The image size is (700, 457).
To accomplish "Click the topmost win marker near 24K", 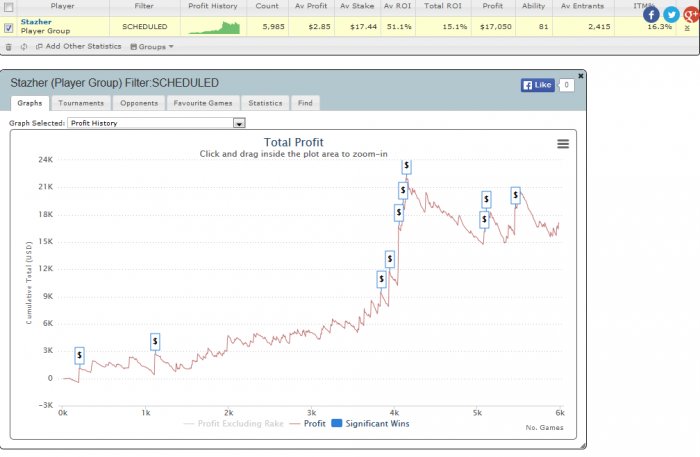I will point(406,166).
